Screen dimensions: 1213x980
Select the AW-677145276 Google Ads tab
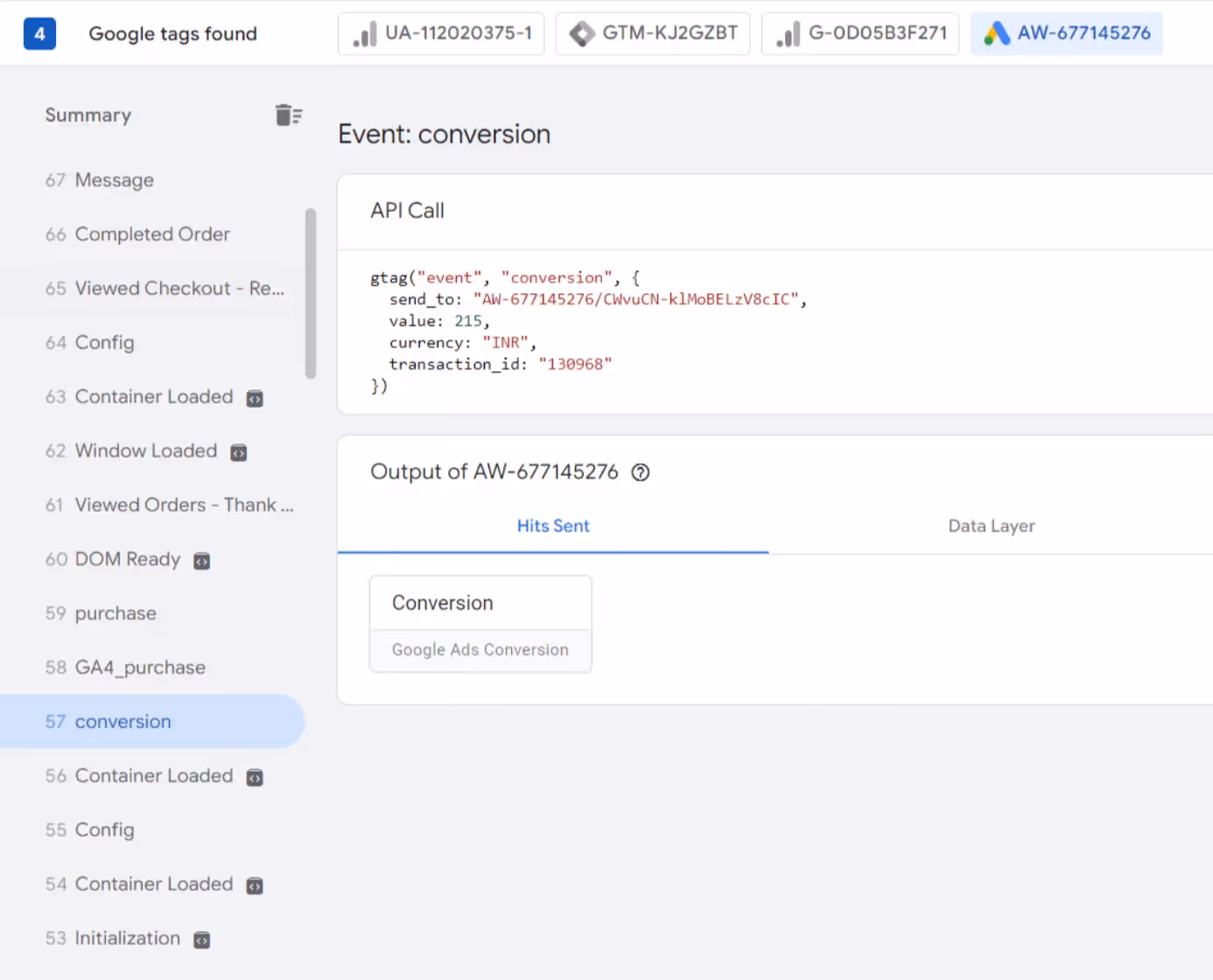1067,33
